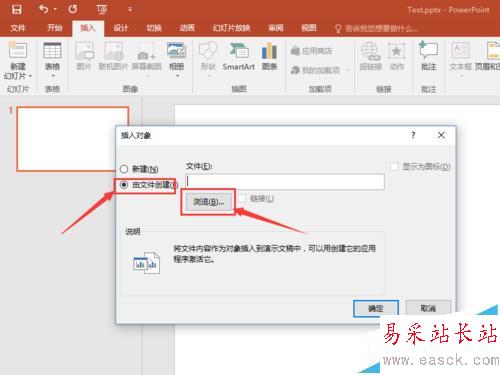The image size is (500, 375).
Task: Click the 屏幕截图 icon
Action: 147,51
